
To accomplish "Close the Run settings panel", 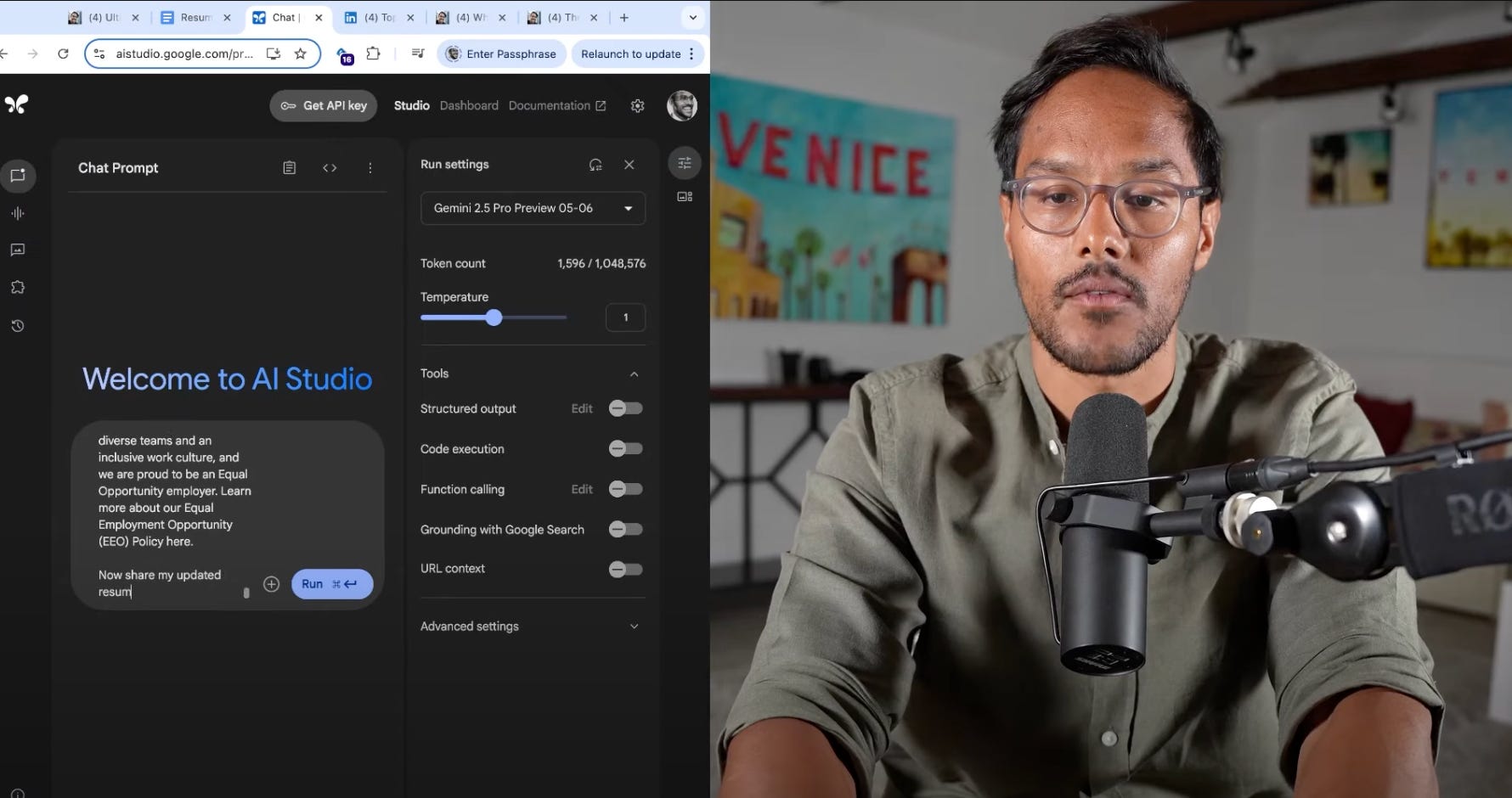I will coord(629,165).
